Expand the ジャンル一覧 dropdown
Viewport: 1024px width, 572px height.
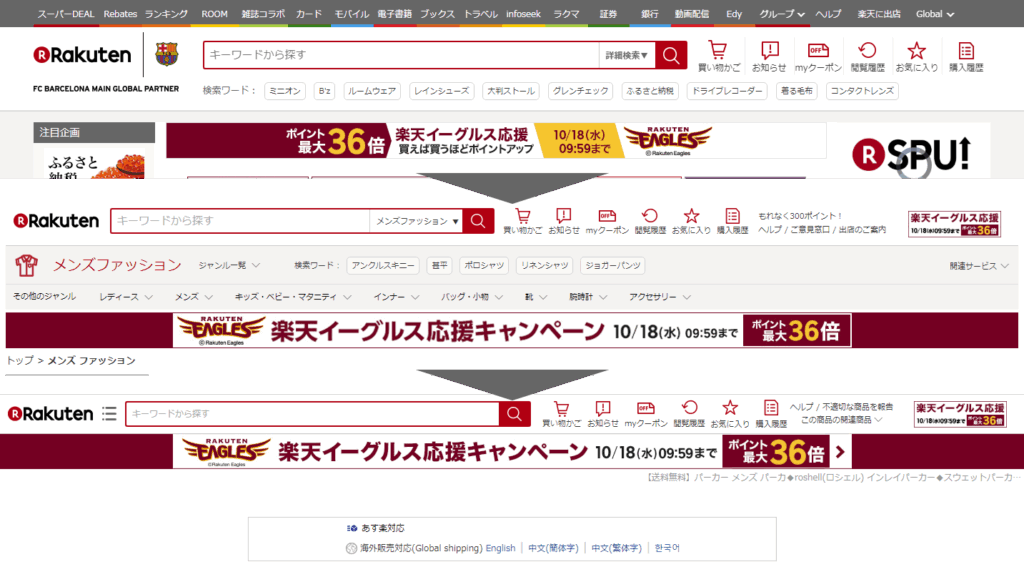tap(229, 265)
